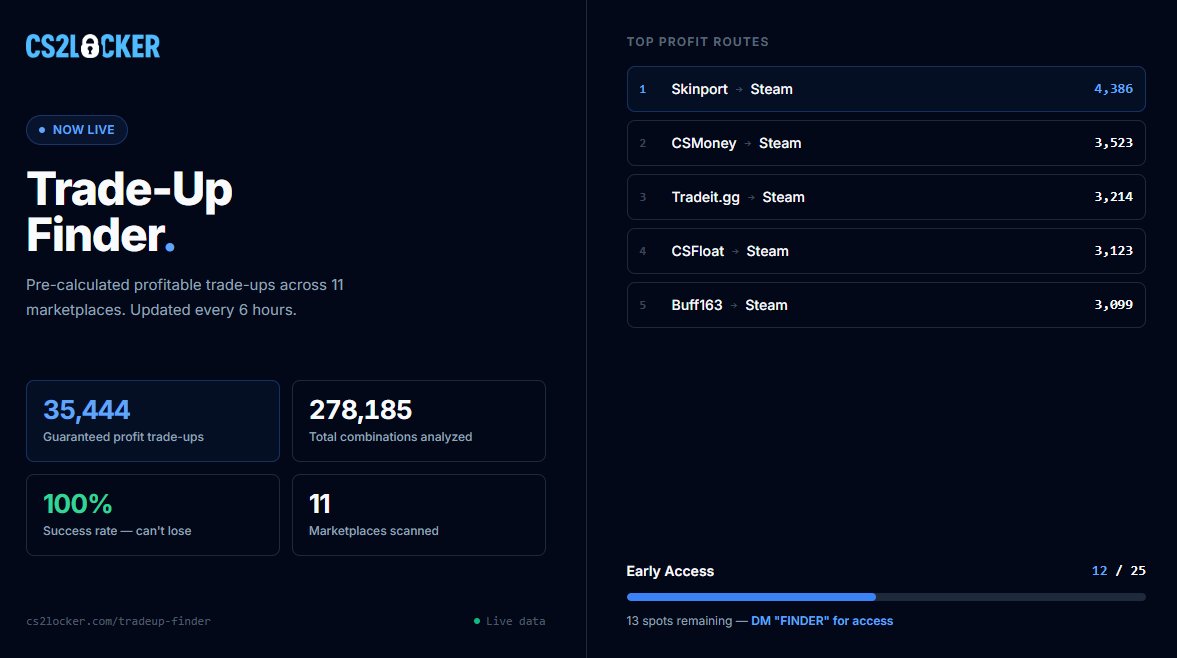
Task: Select the 11 Marketplaces scanned card
Action: [419, 515]
